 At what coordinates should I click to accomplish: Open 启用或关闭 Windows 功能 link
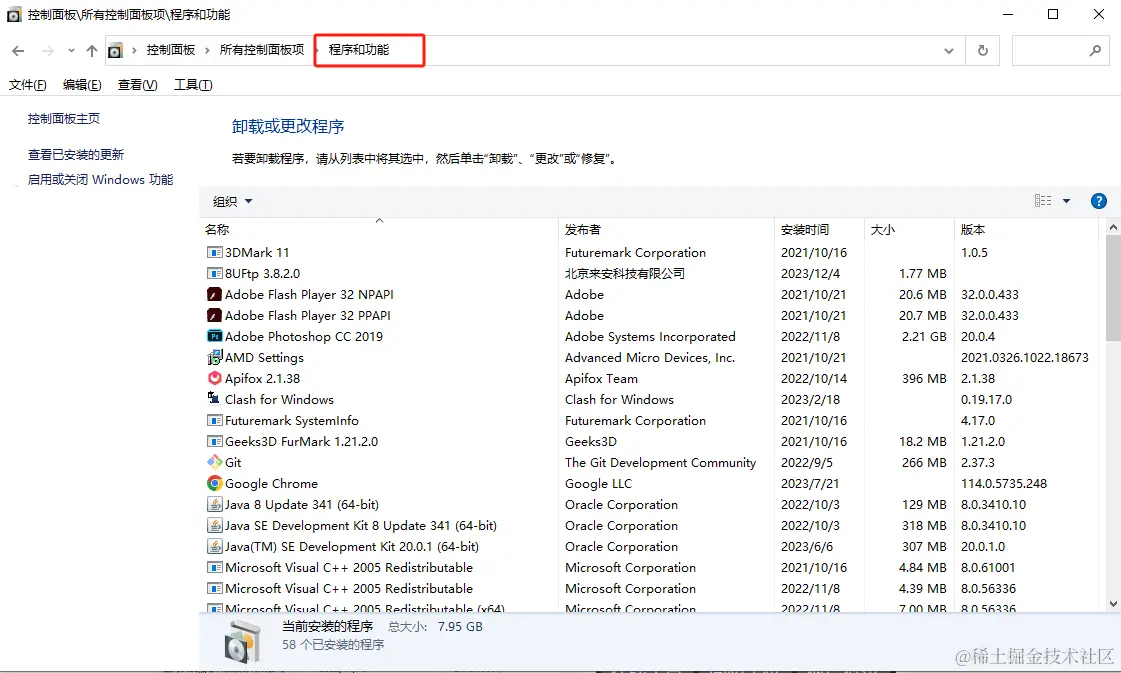click(x=100, y=180)
